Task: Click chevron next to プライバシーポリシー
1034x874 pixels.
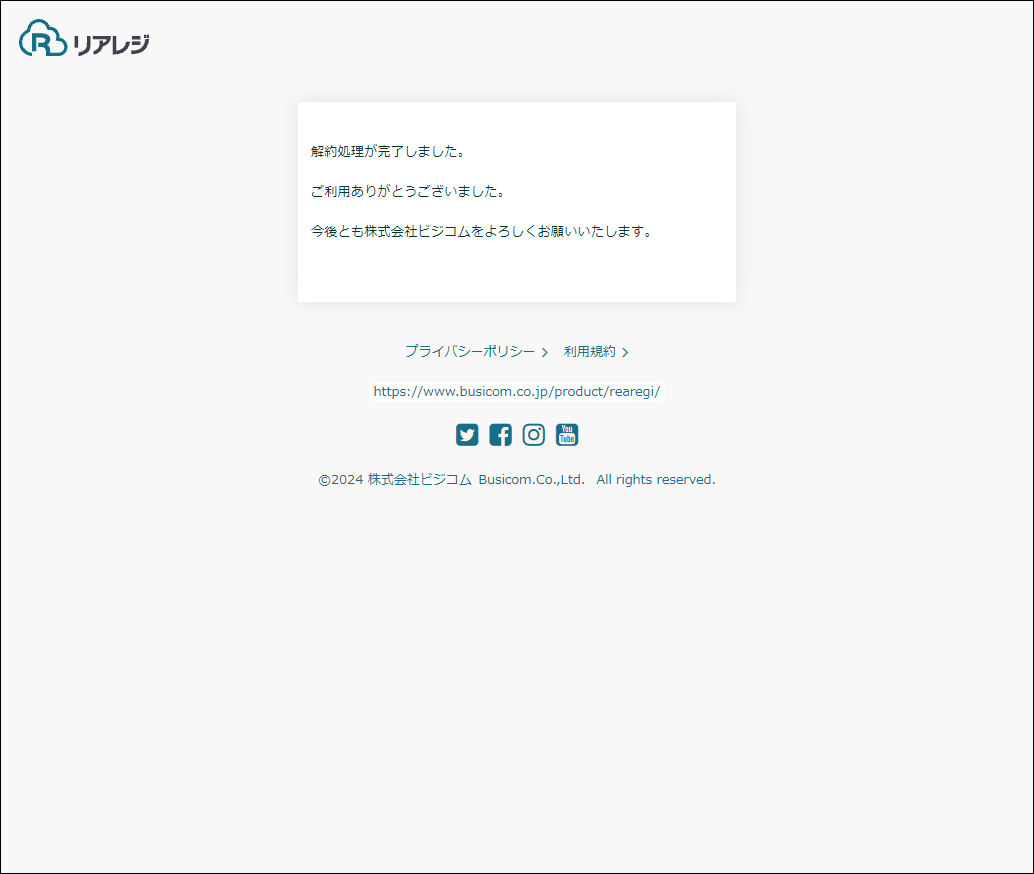Action: tap(545, 353)
